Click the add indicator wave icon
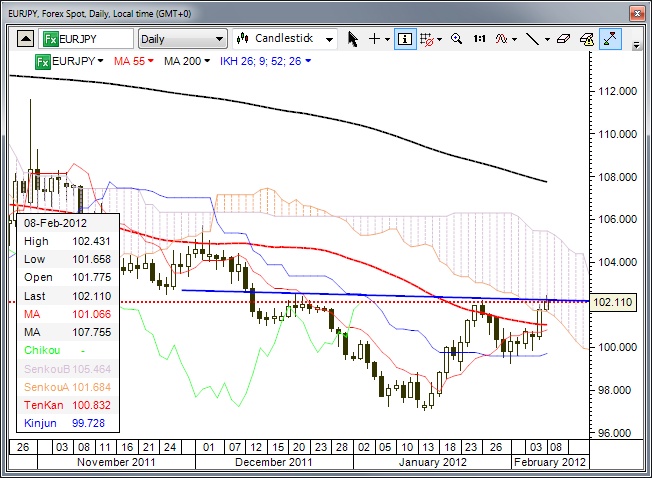 click(x=501, y=39)
